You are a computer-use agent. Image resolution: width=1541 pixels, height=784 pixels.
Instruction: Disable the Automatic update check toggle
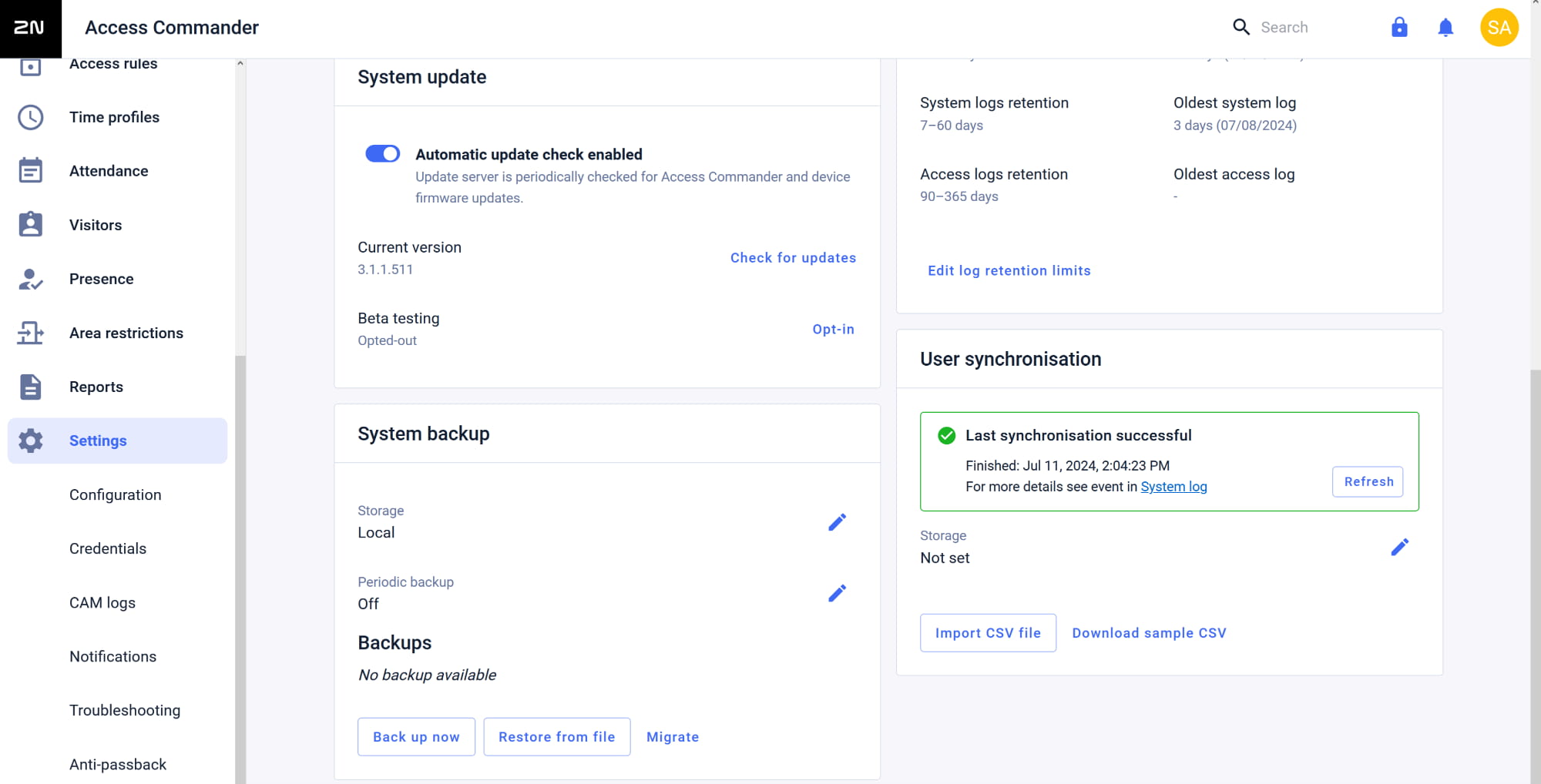click(x=382, y=154)
